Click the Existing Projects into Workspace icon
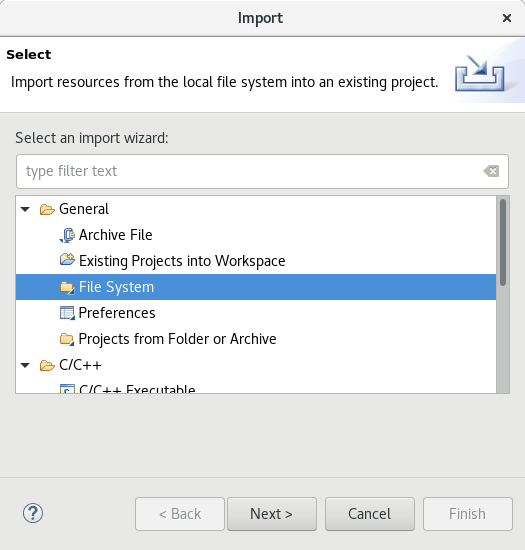Viewport: 525px width, 550px height. [67, 260]
